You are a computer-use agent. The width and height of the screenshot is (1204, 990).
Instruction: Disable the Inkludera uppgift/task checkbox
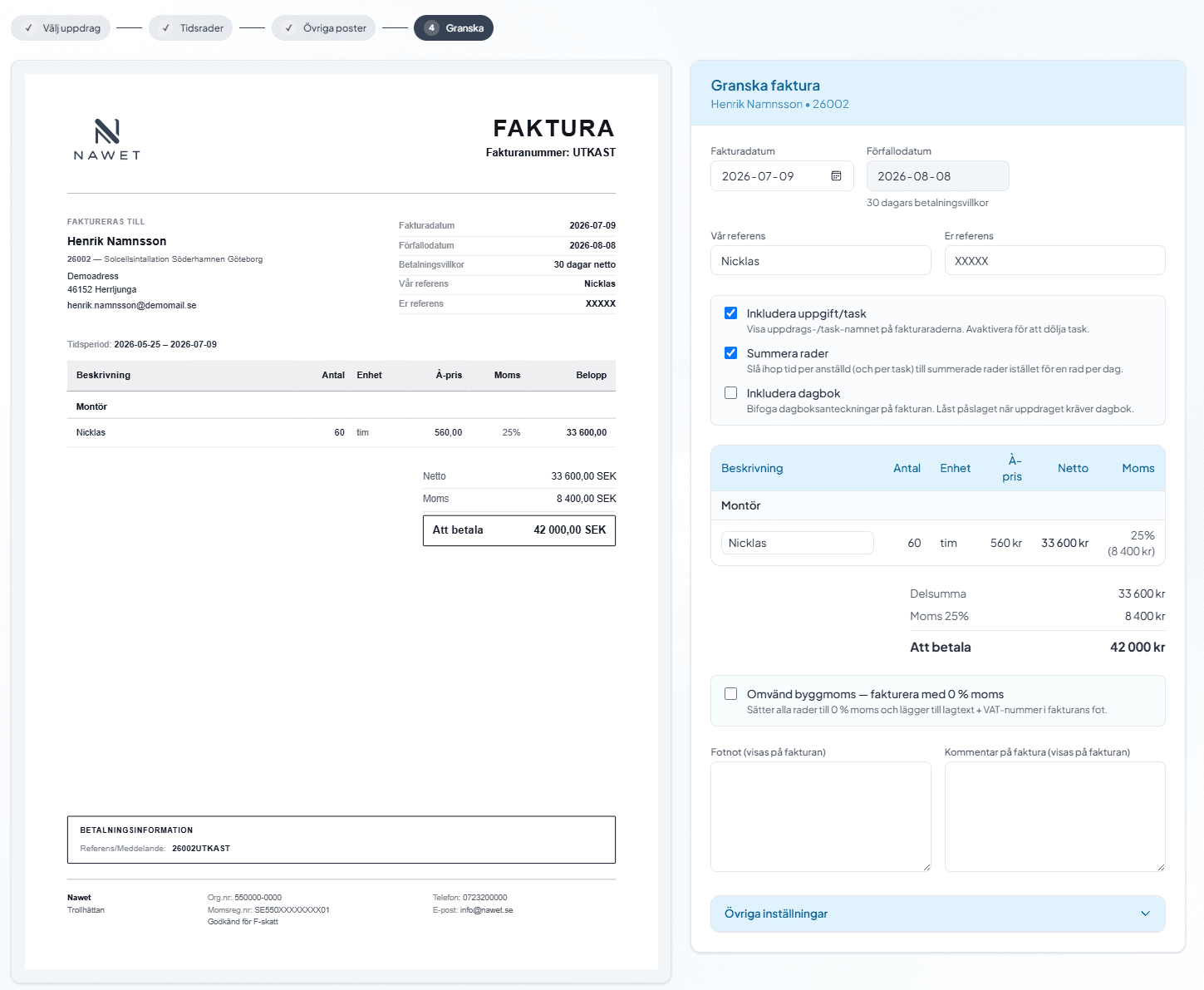[730, 313]
